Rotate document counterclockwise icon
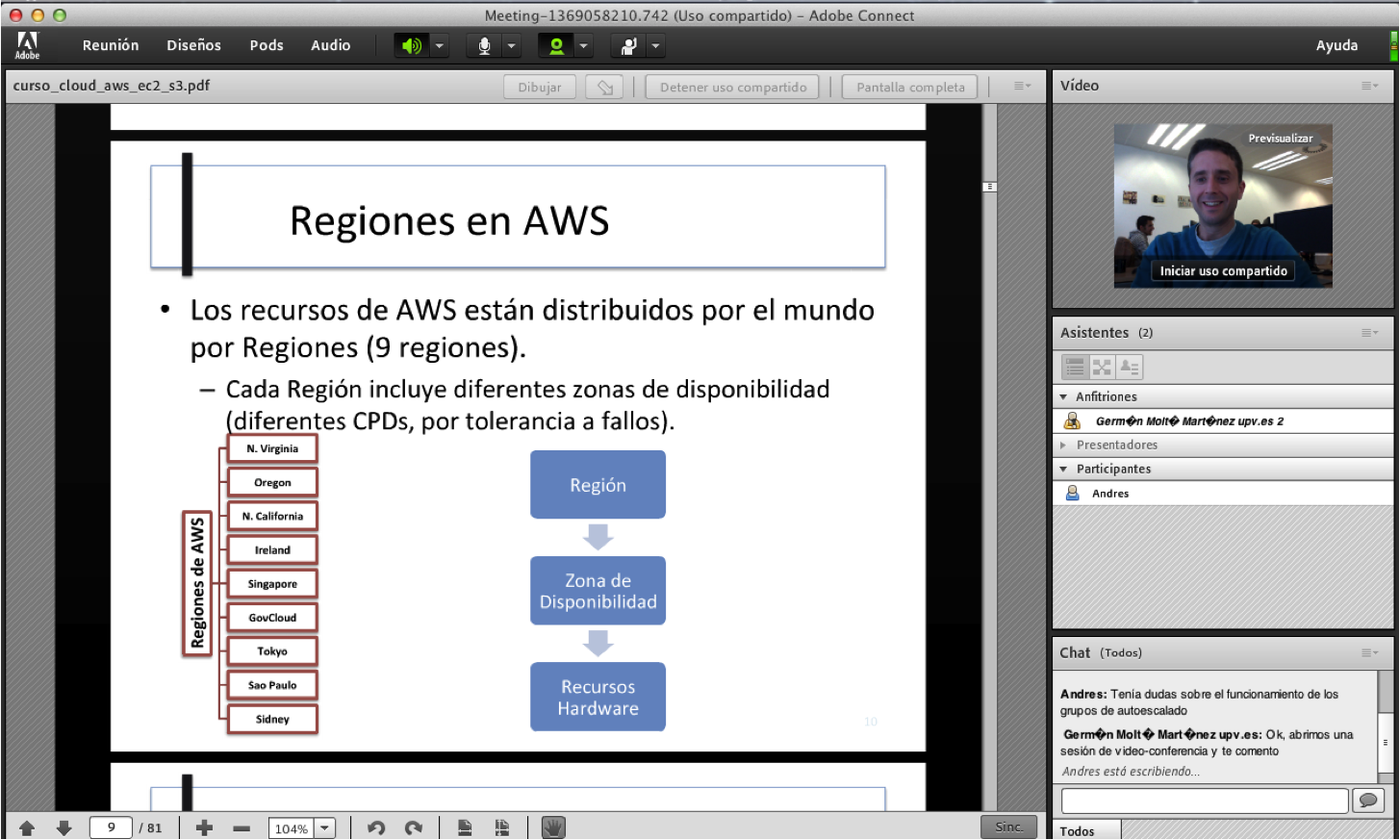 click(x=376, y=827)
